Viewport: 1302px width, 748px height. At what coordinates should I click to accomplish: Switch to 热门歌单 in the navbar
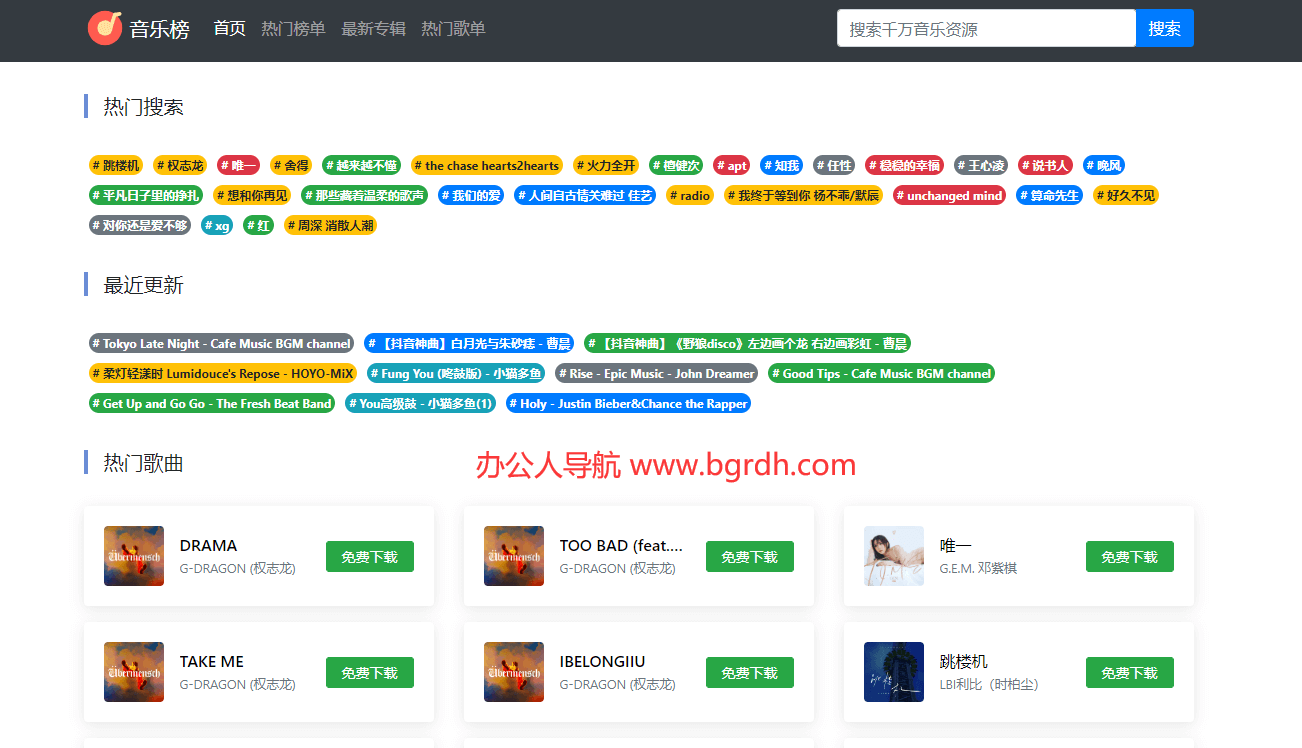453,29
